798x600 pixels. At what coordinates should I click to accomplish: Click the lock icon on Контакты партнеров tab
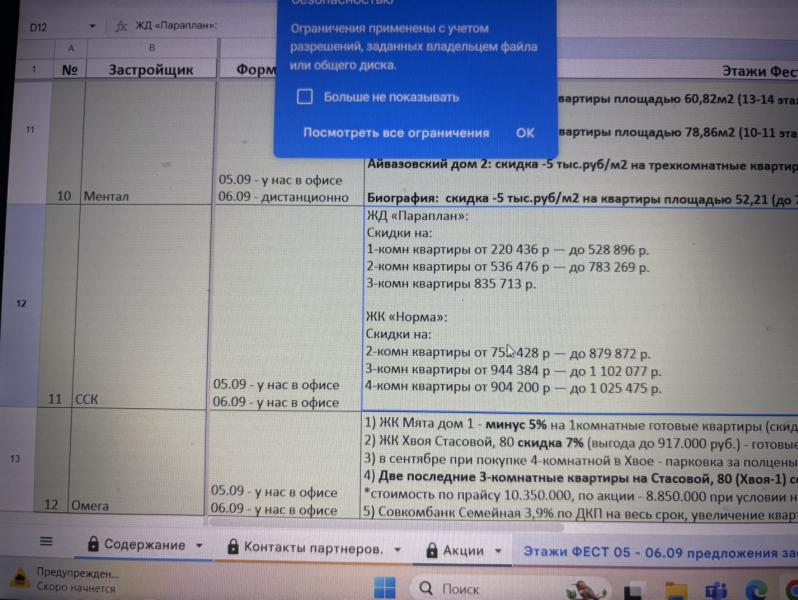(233, 547)
